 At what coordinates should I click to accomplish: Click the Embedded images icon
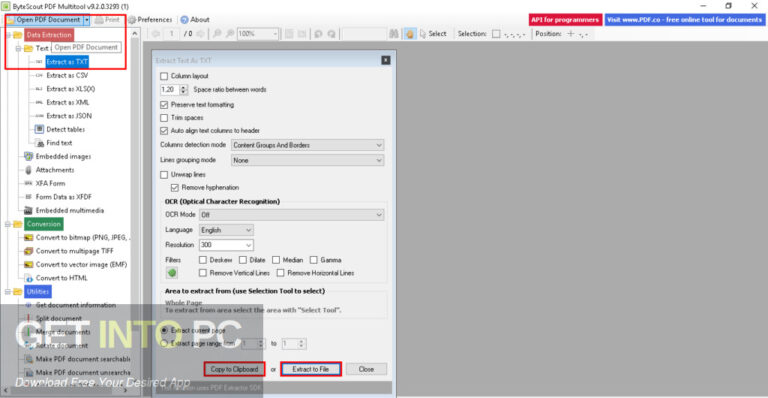coord(28,157)
